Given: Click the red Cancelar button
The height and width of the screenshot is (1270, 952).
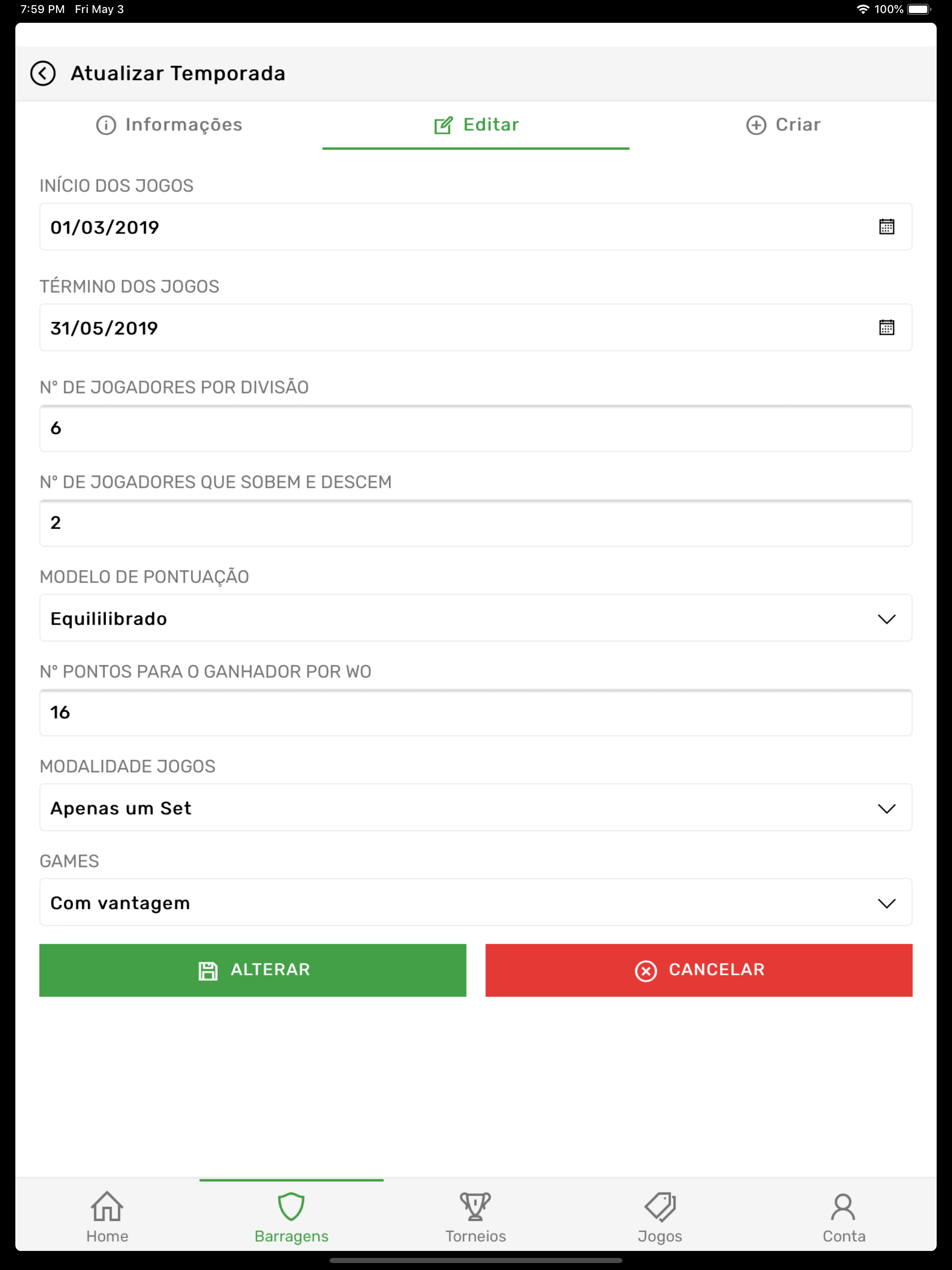Looking at the screenshot, I should pyautogui.click(x=699, y=970).
